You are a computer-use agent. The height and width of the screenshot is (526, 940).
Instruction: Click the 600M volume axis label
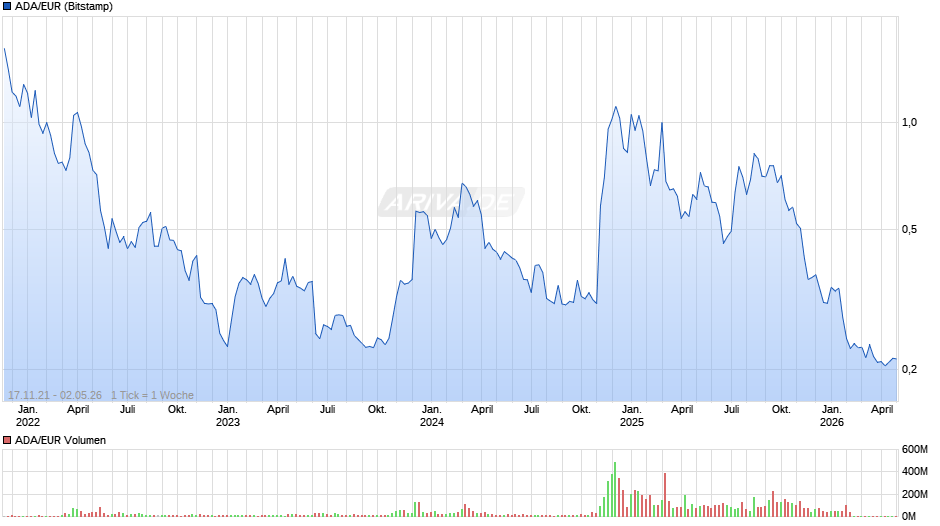914,449
